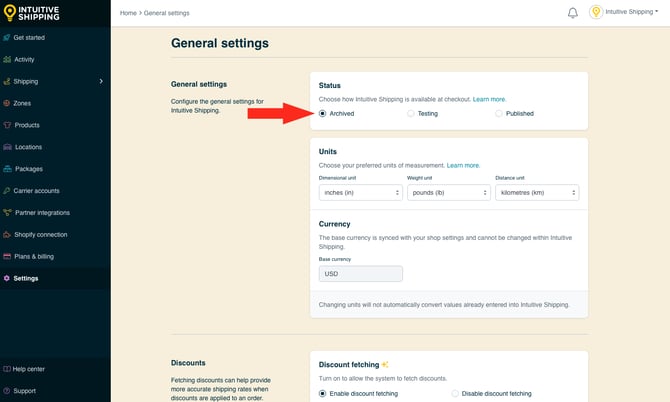Click Learn more in Units section
The height and width of the screenshot is (402, 670).
(x=463, y=165)
